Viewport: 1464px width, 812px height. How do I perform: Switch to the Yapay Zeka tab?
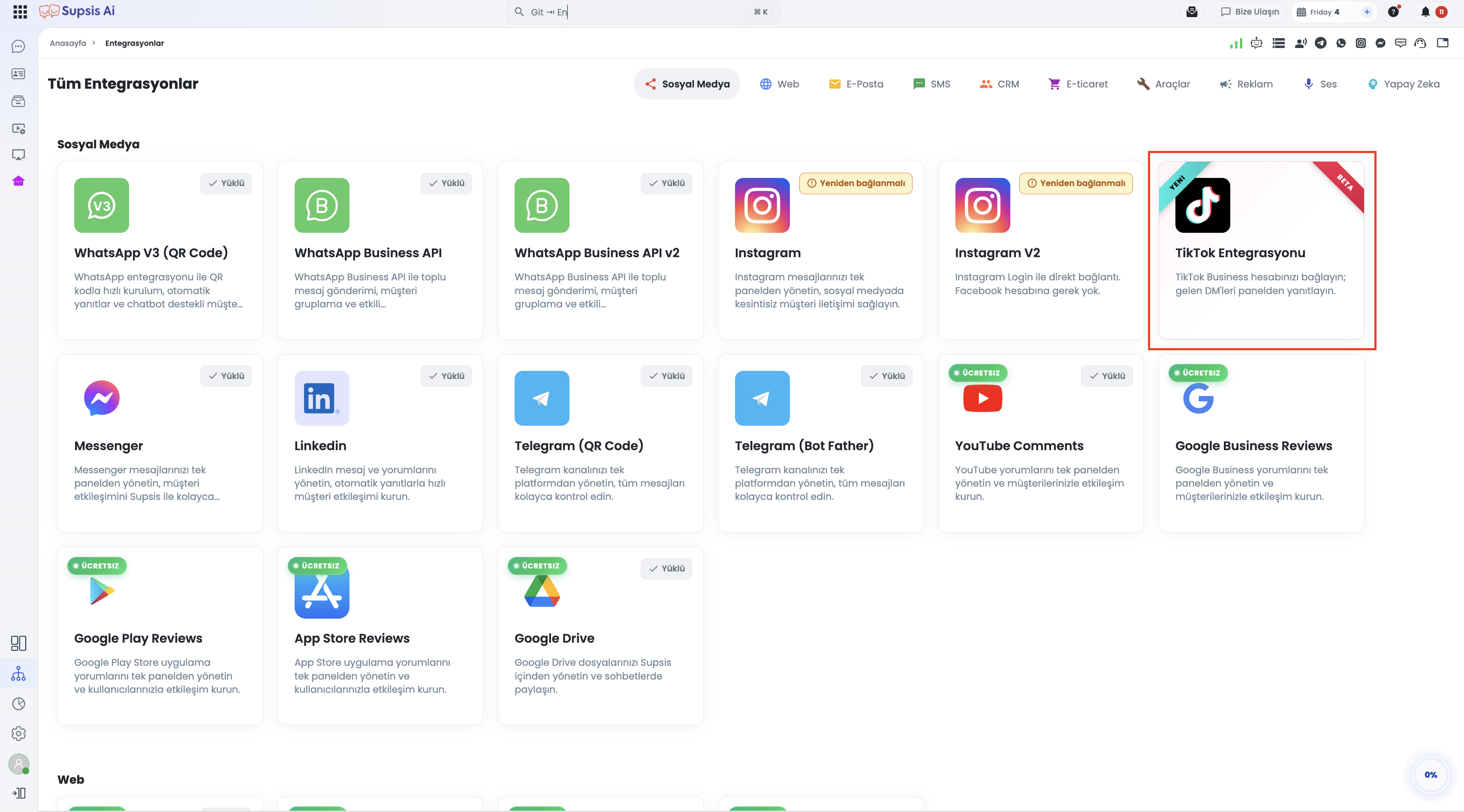[1403, 84]
